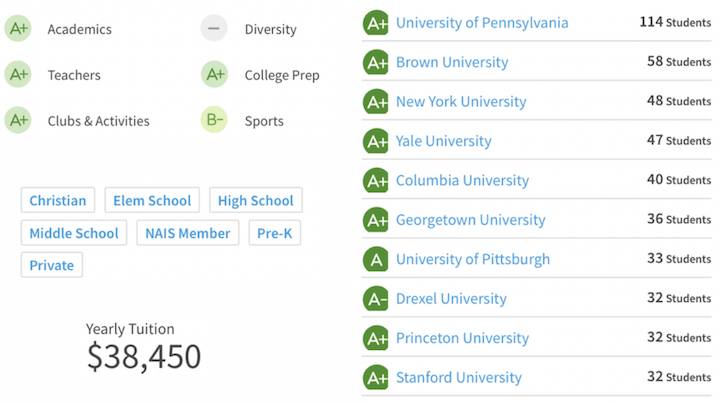
Task: Click the $38,450 yearly tuition amount
Action: pos(144,356)
